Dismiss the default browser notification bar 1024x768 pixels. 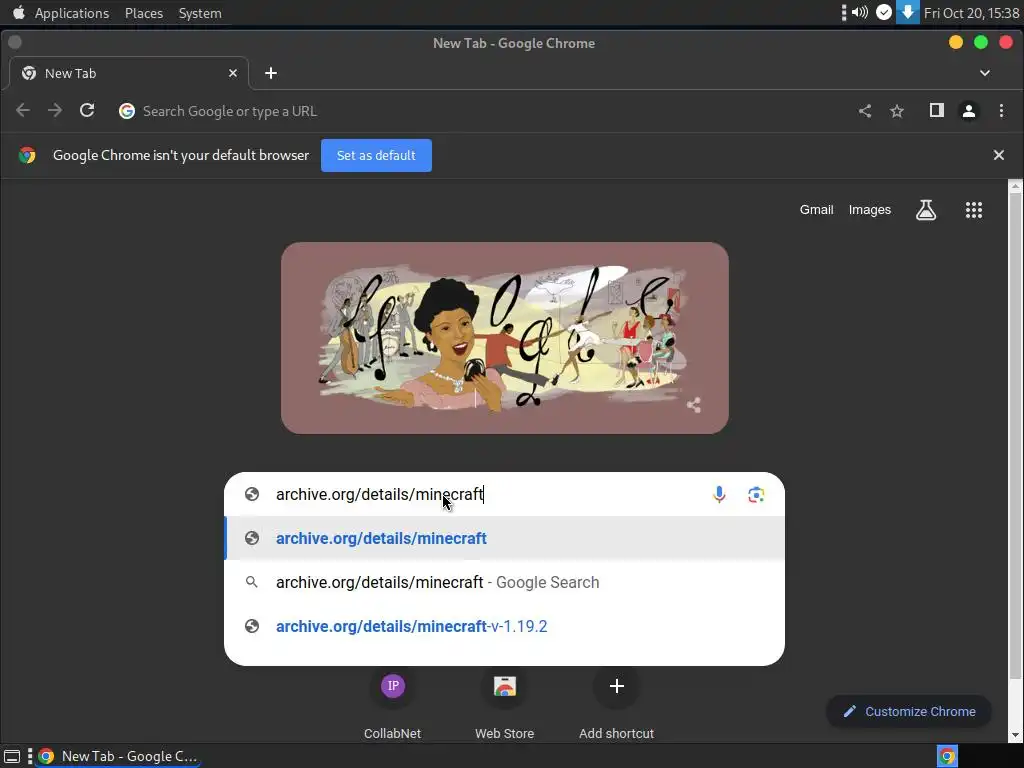[x=999, y=155]
